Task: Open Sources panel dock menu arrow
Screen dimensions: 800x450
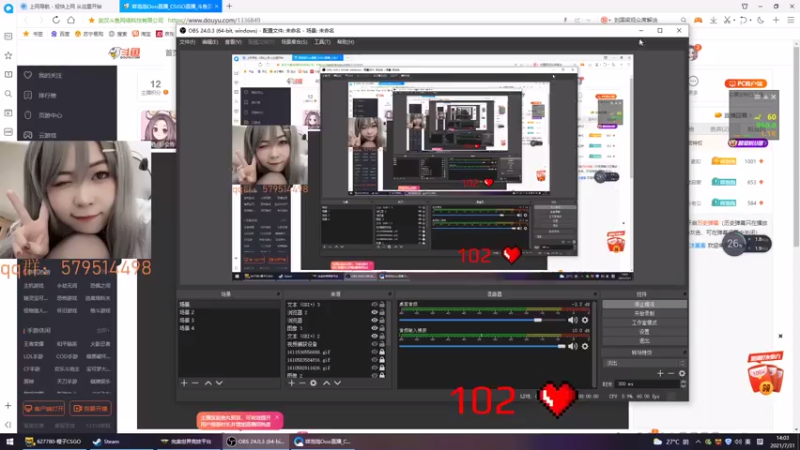Action: pyautogui.click(x=390, y=294)
